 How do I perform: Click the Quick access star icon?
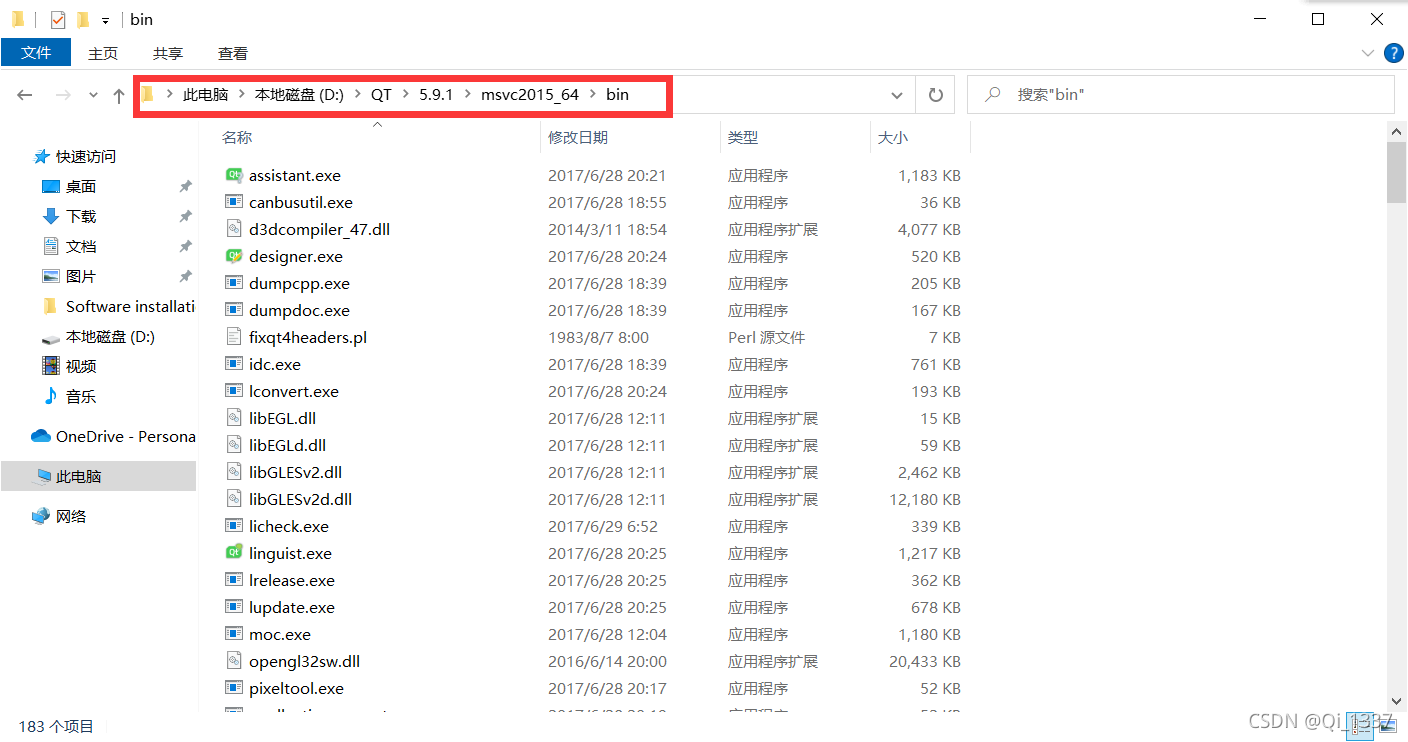coord(41,156)
